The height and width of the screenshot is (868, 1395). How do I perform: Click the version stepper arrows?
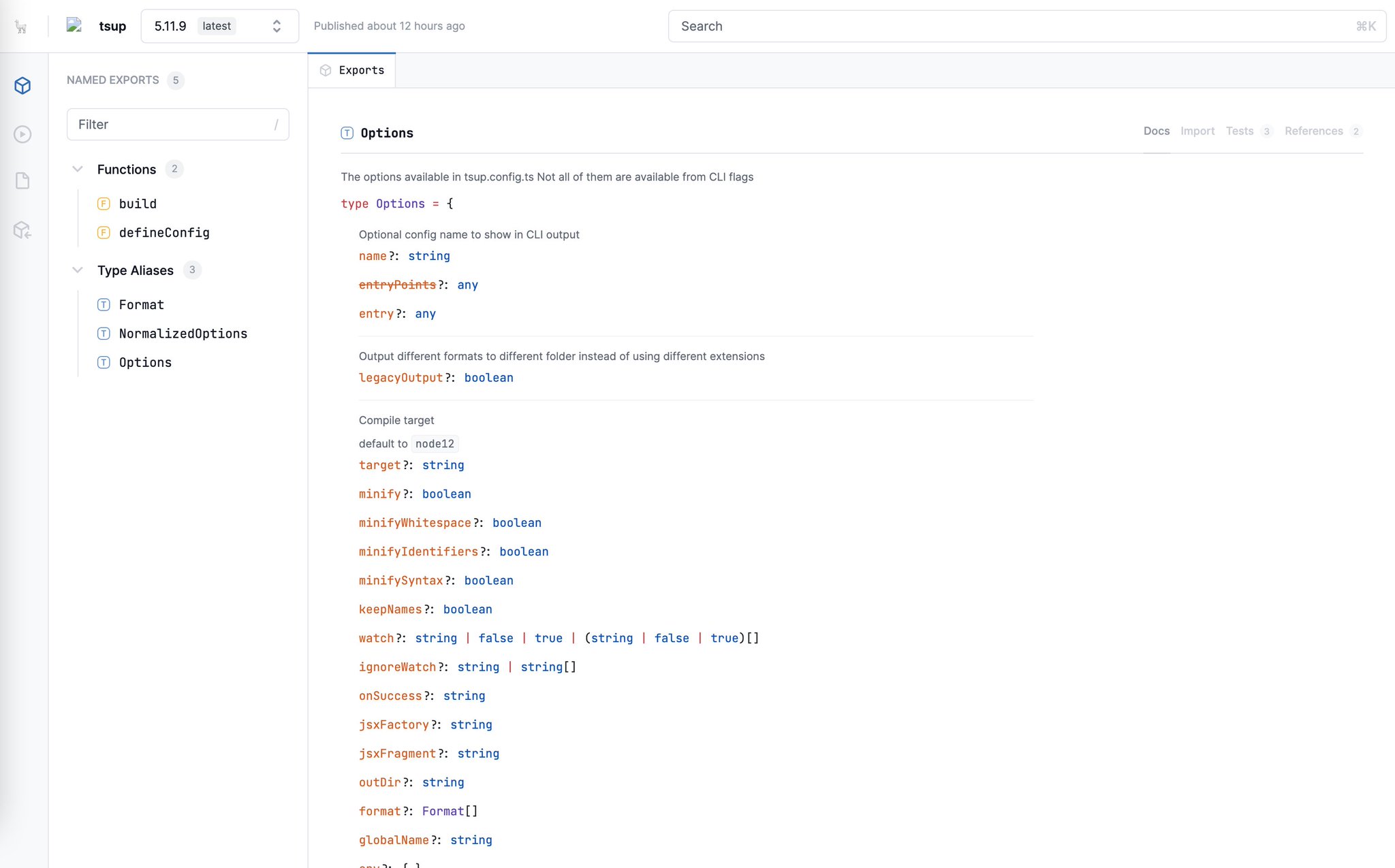click(277, 26)
